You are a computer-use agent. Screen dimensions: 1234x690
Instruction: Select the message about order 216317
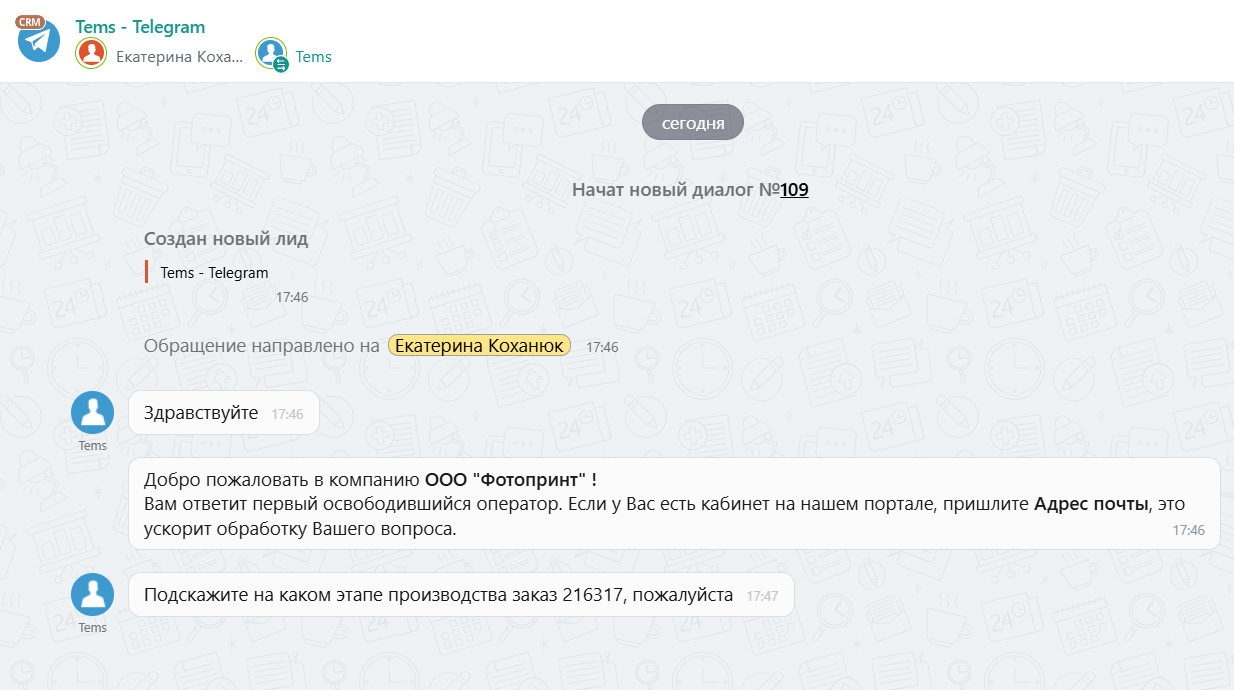[x=440, y=595]
